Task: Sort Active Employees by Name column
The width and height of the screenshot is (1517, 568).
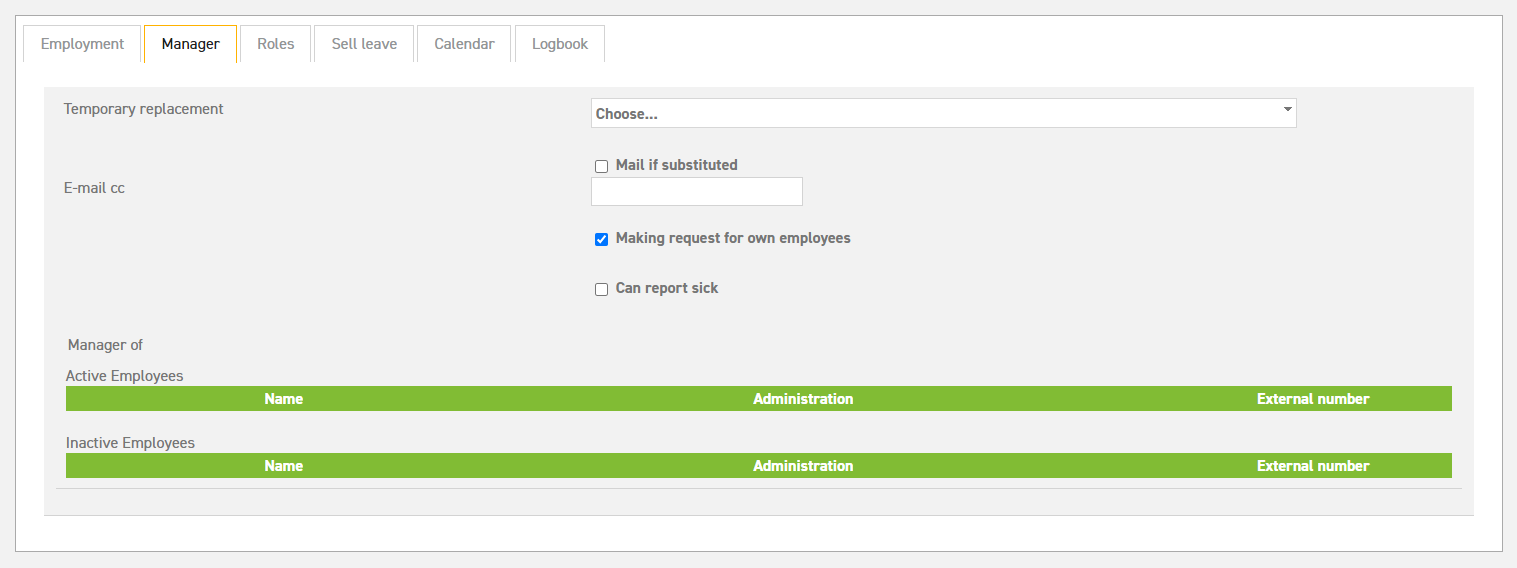Action: click(x=284, y=399)
